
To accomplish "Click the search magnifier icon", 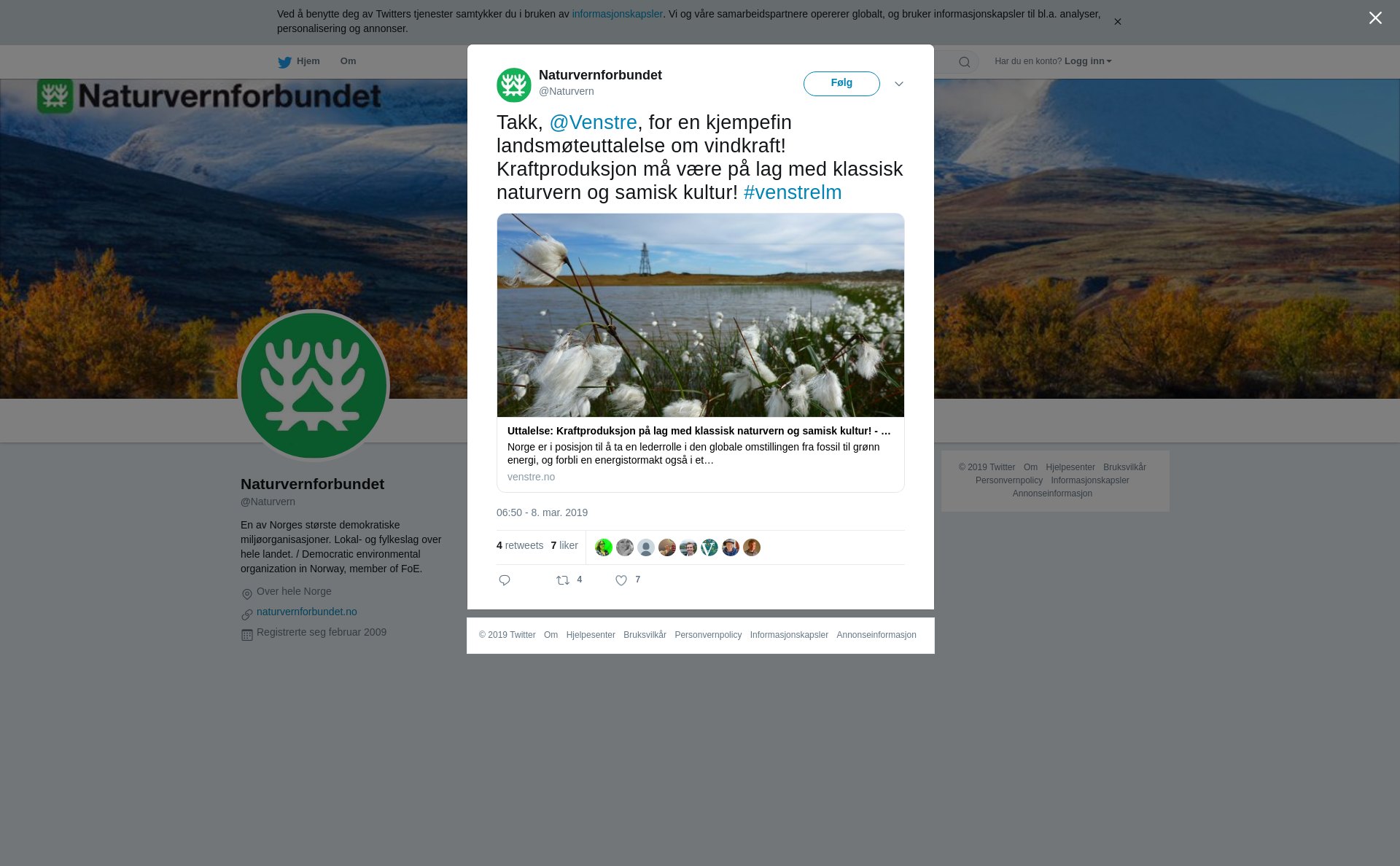I will pyautogui.click(x=965, y=62).
